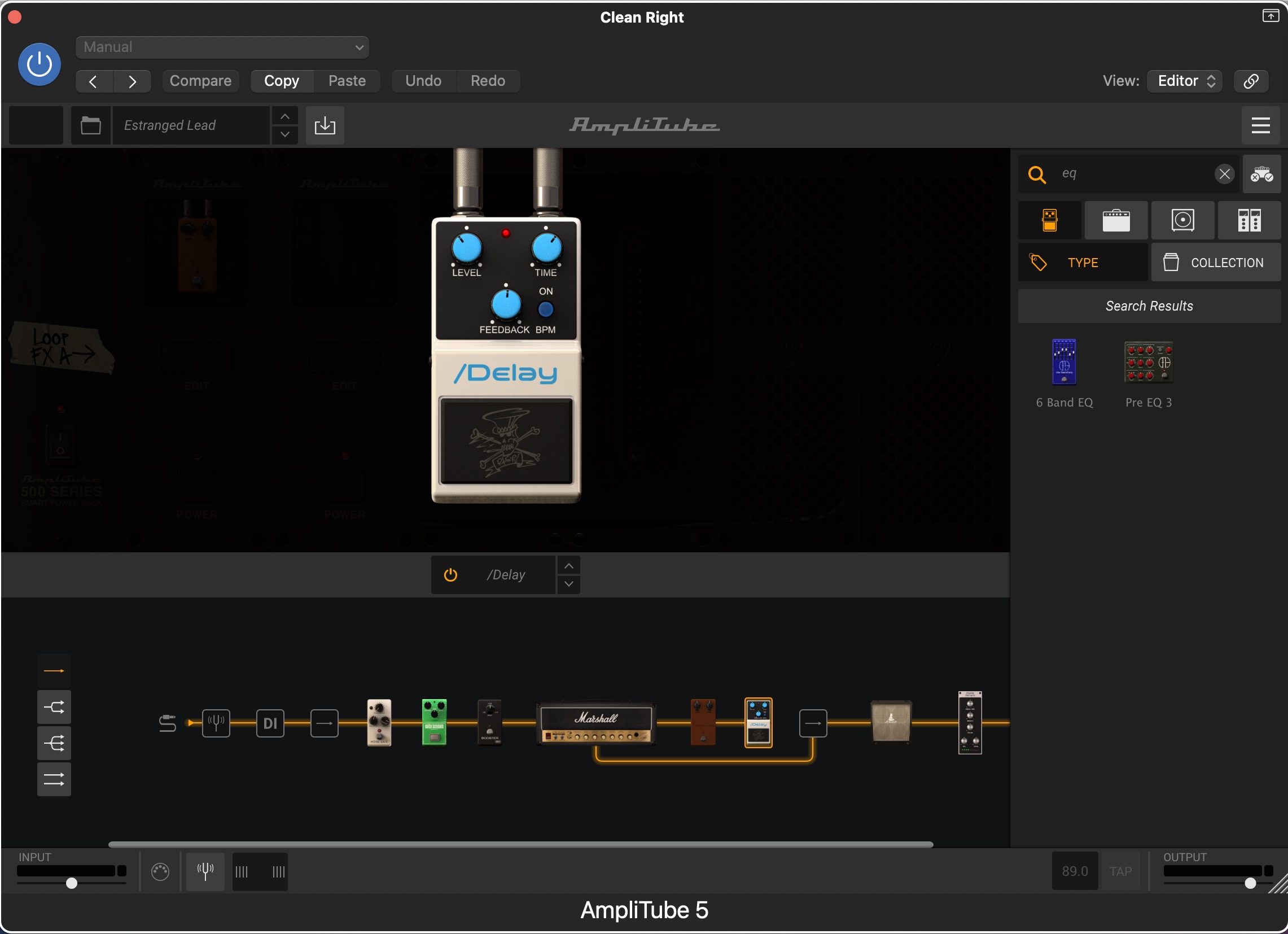This screenshot has width=1288, height=934.
Task: Select the parallel chains routing
Action: pyautogui.click(x=54, y=779)
